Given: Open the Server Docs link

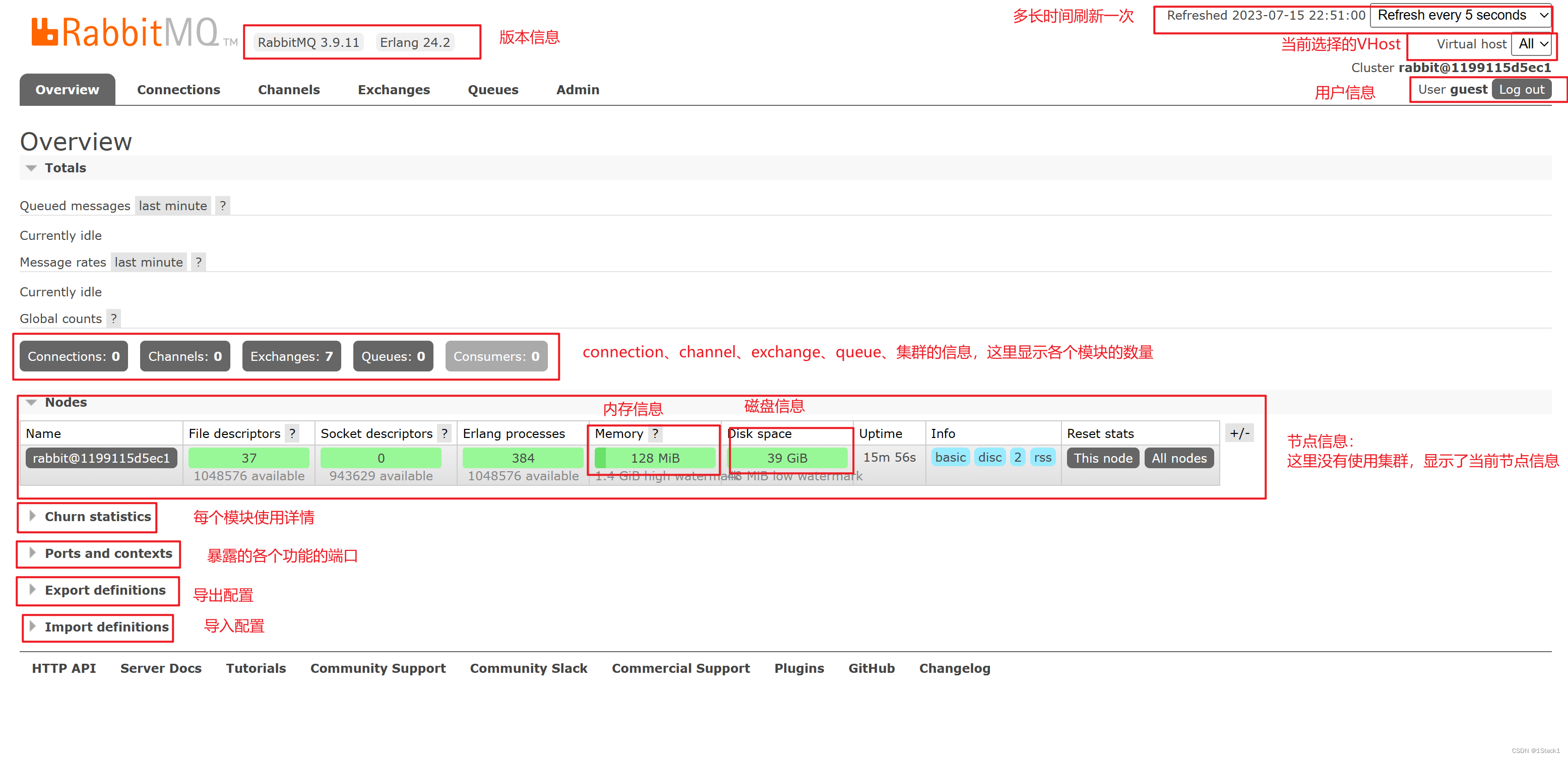Looking at the screenshot, I should point(161,668).
